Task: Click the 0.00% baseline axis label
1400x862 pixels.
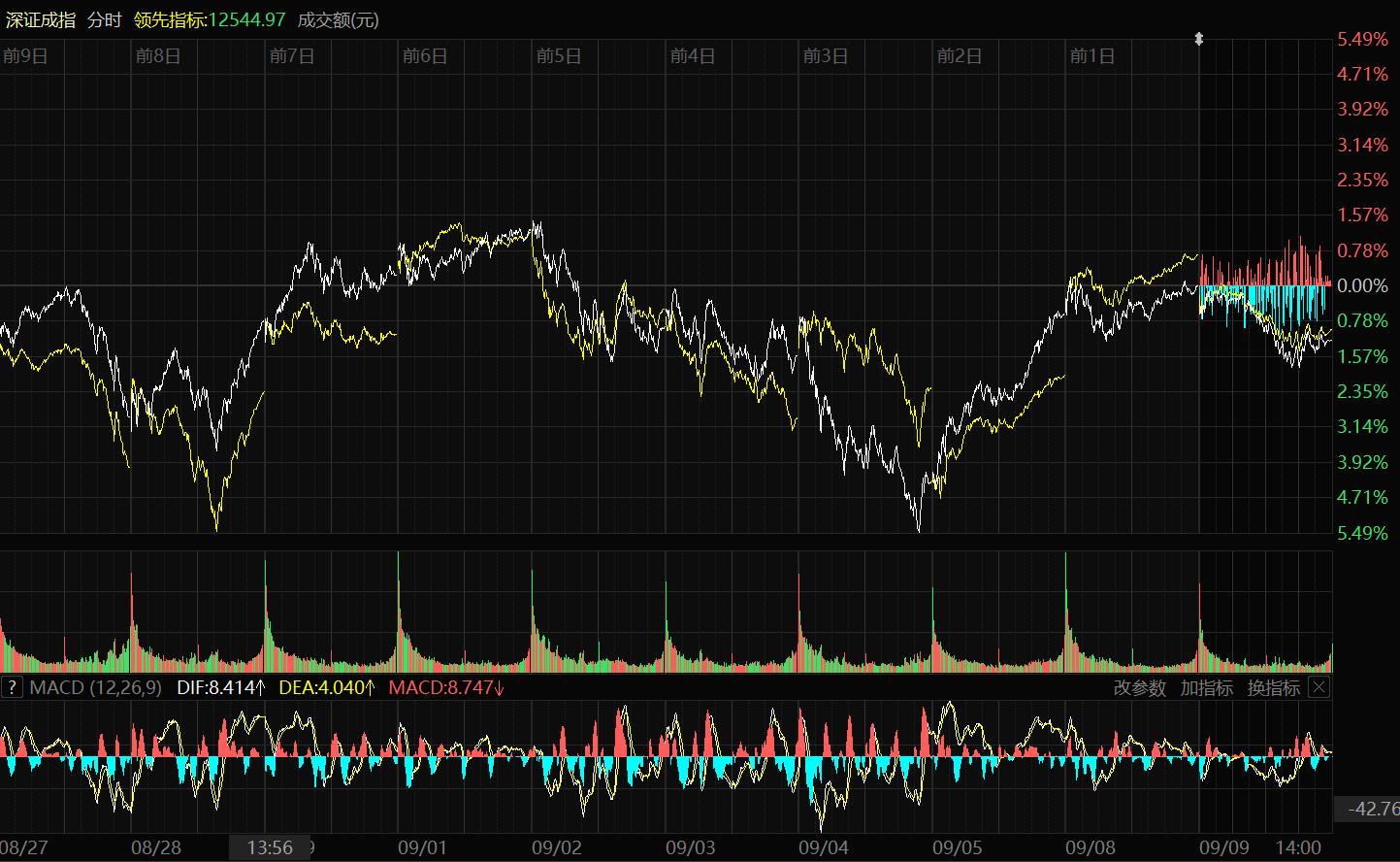Action: tap(1362, 285)
